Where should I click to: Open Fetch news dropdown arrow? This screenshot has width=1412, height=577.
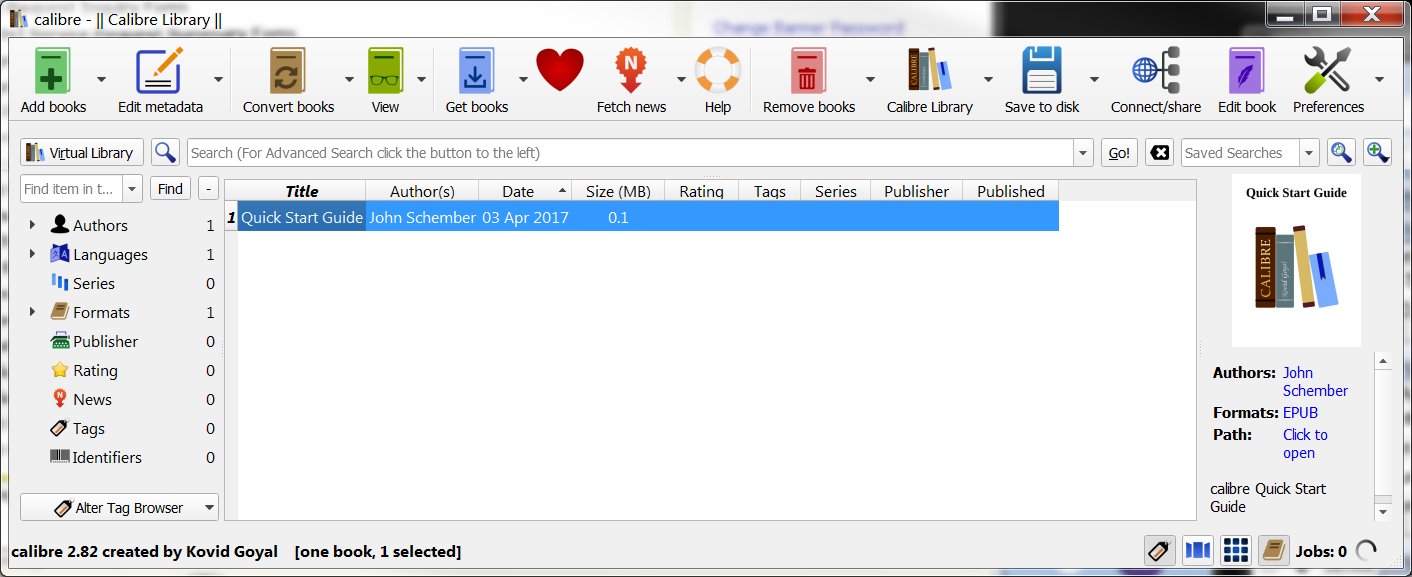point(681,79)
